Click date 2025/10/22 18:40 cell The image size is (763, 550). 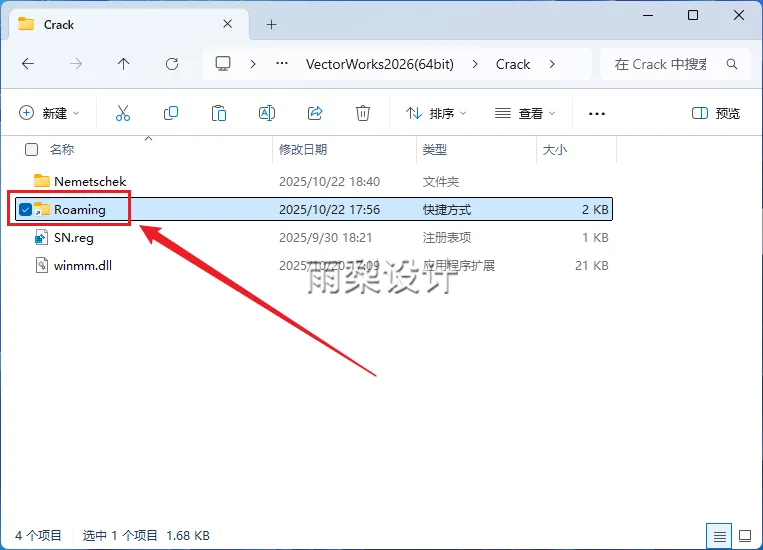(329, 182)
